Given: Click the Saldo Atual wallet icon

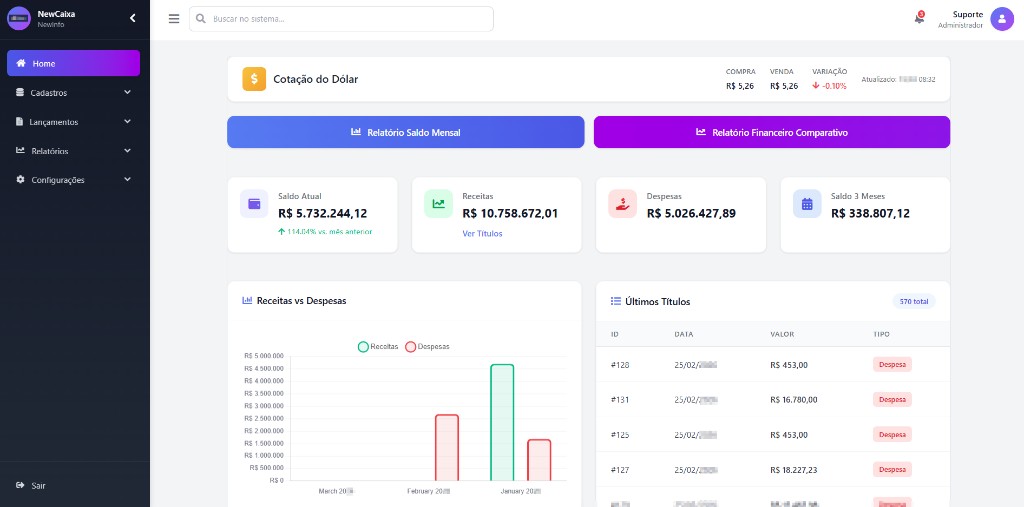Looking at the screenshot, I should 254,204.
